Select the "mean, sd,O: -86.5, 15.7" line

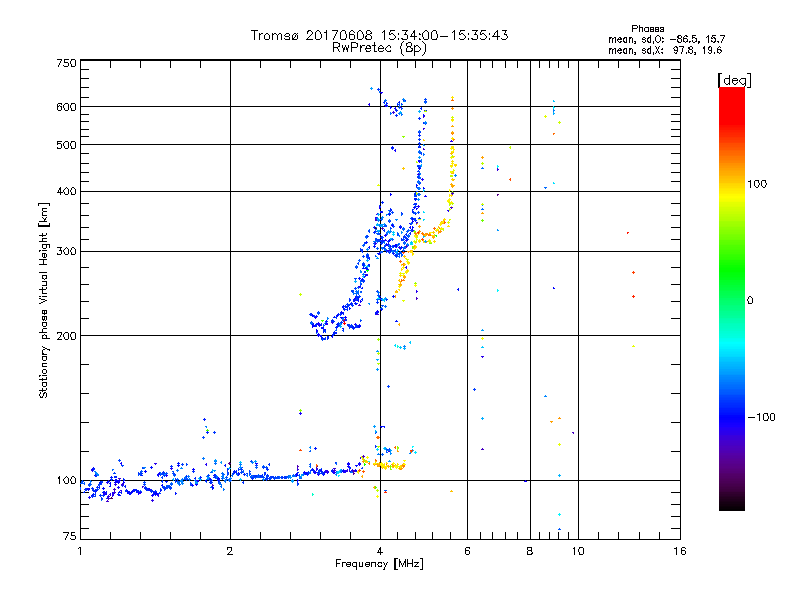[666, 39]
